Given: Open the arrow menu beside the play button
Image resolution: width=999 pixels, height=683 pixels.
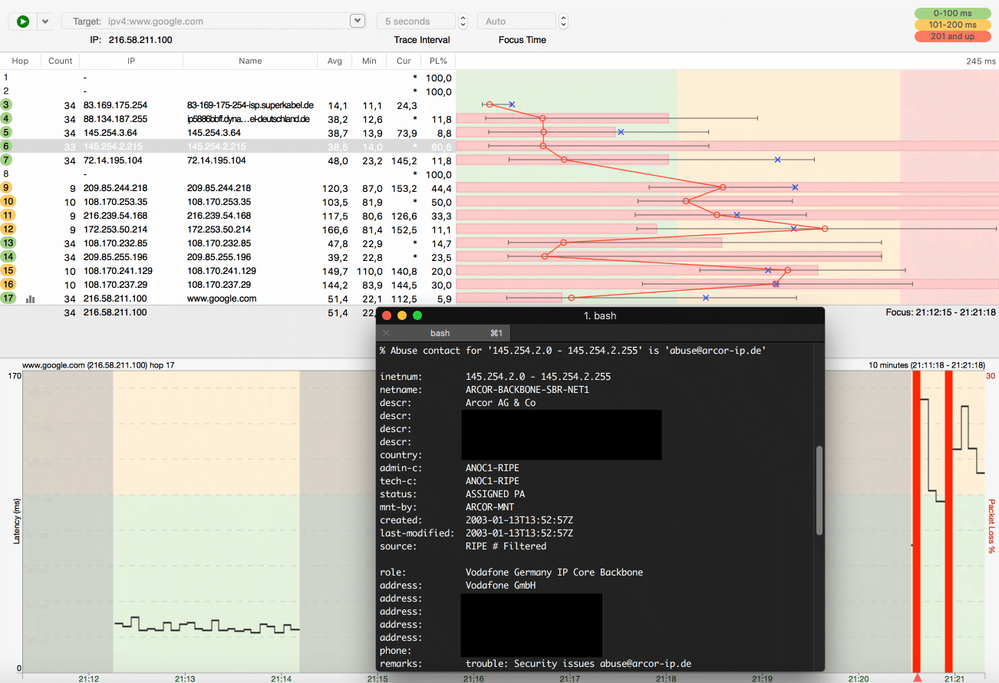Looking at the screenshot, I should [45, 21].
